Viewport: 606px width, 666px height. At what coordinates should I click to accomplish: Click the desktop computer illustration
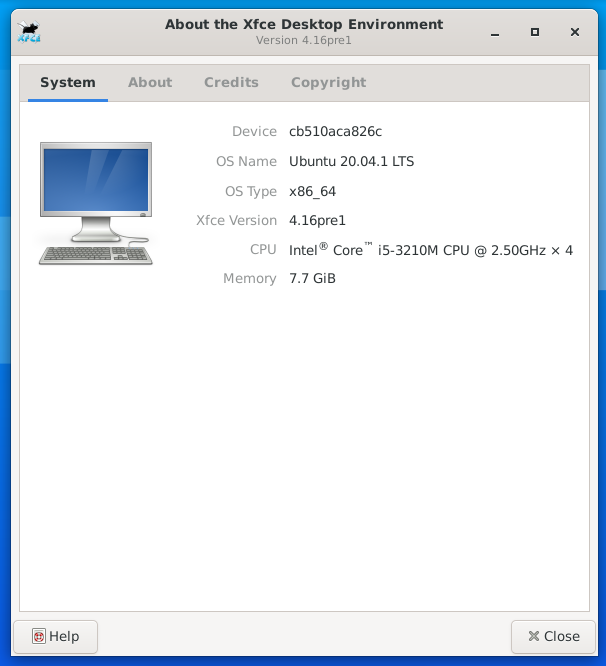coord(96,203)
